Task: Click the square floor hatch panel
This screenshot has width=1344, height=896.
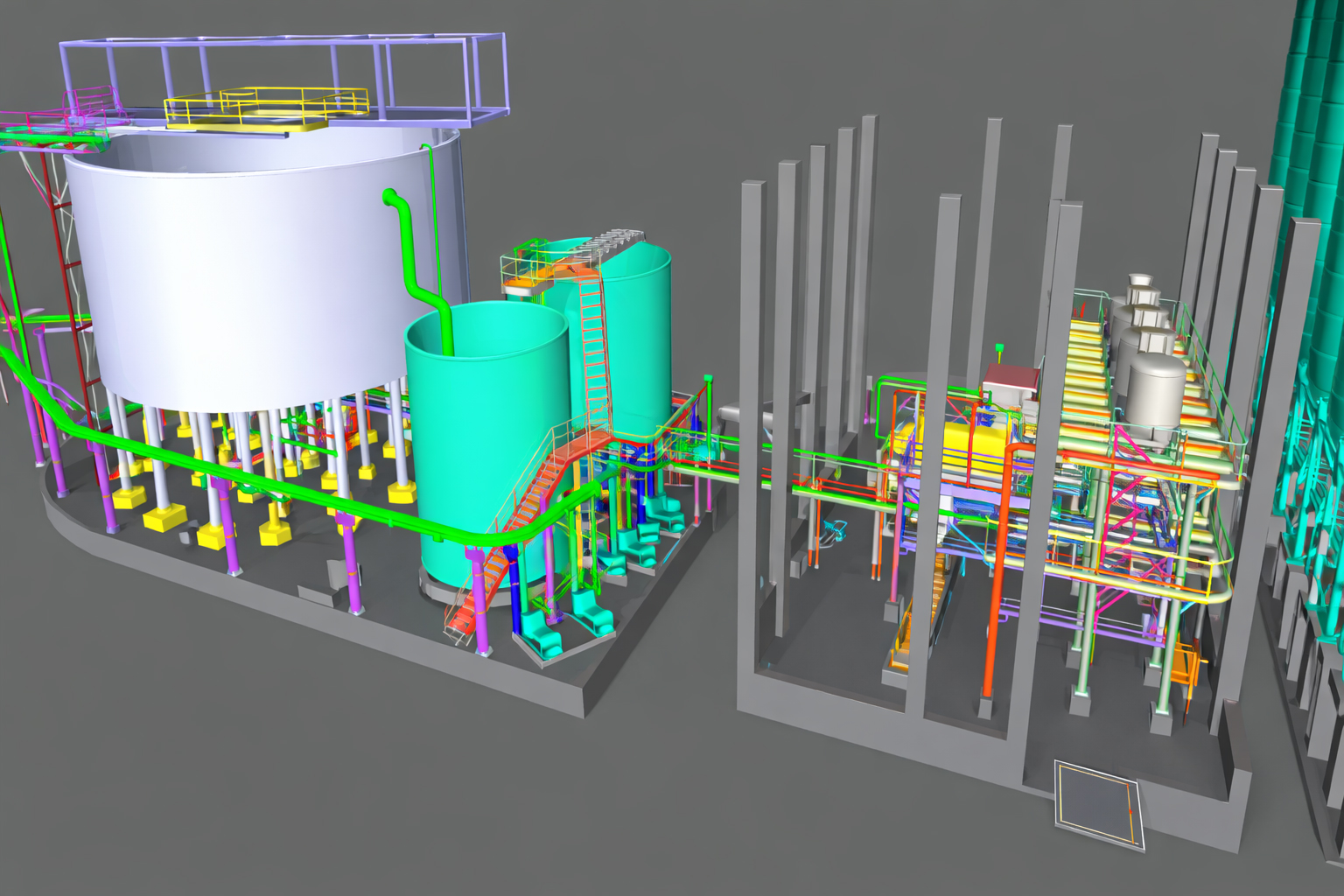Action: point(1098,805)
